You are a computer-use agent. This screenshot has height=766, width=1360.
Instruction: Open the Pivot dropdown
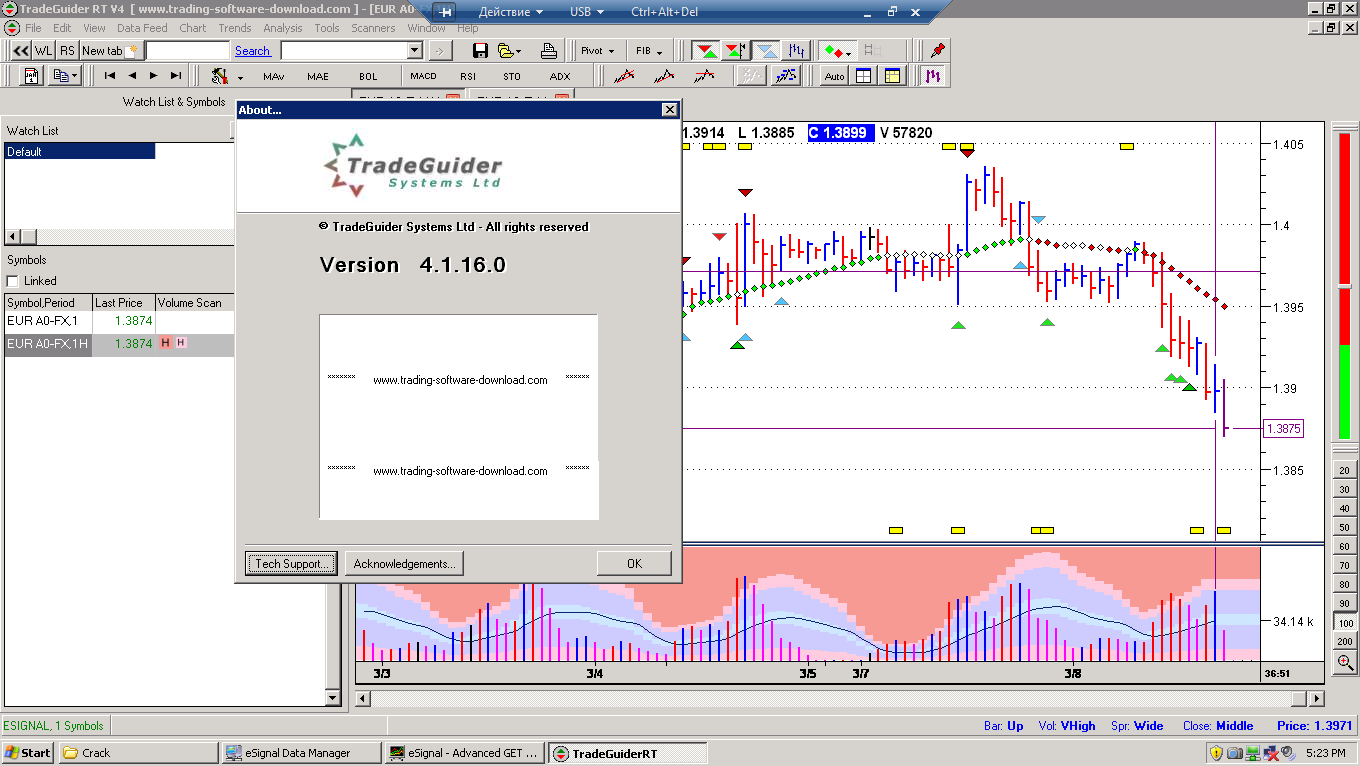pyautogui.click(x=598, y=51)
